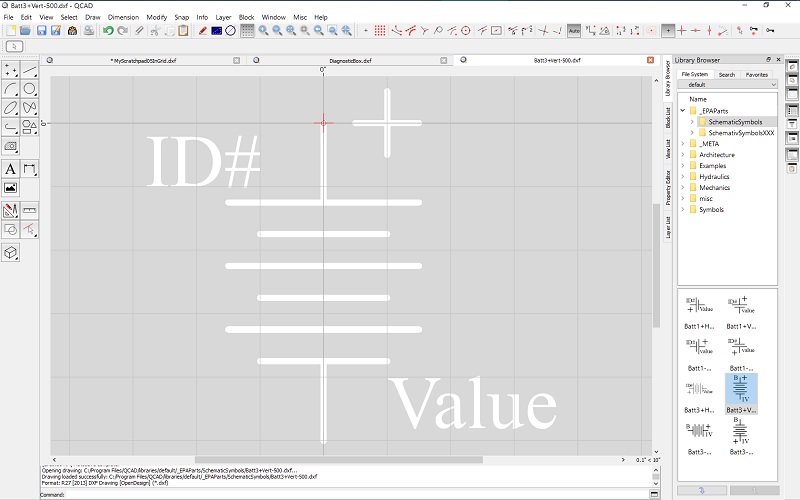The height and width of the screenshot is (500, 800).
Task: Open the Block tools
Action: pos(11,229)
